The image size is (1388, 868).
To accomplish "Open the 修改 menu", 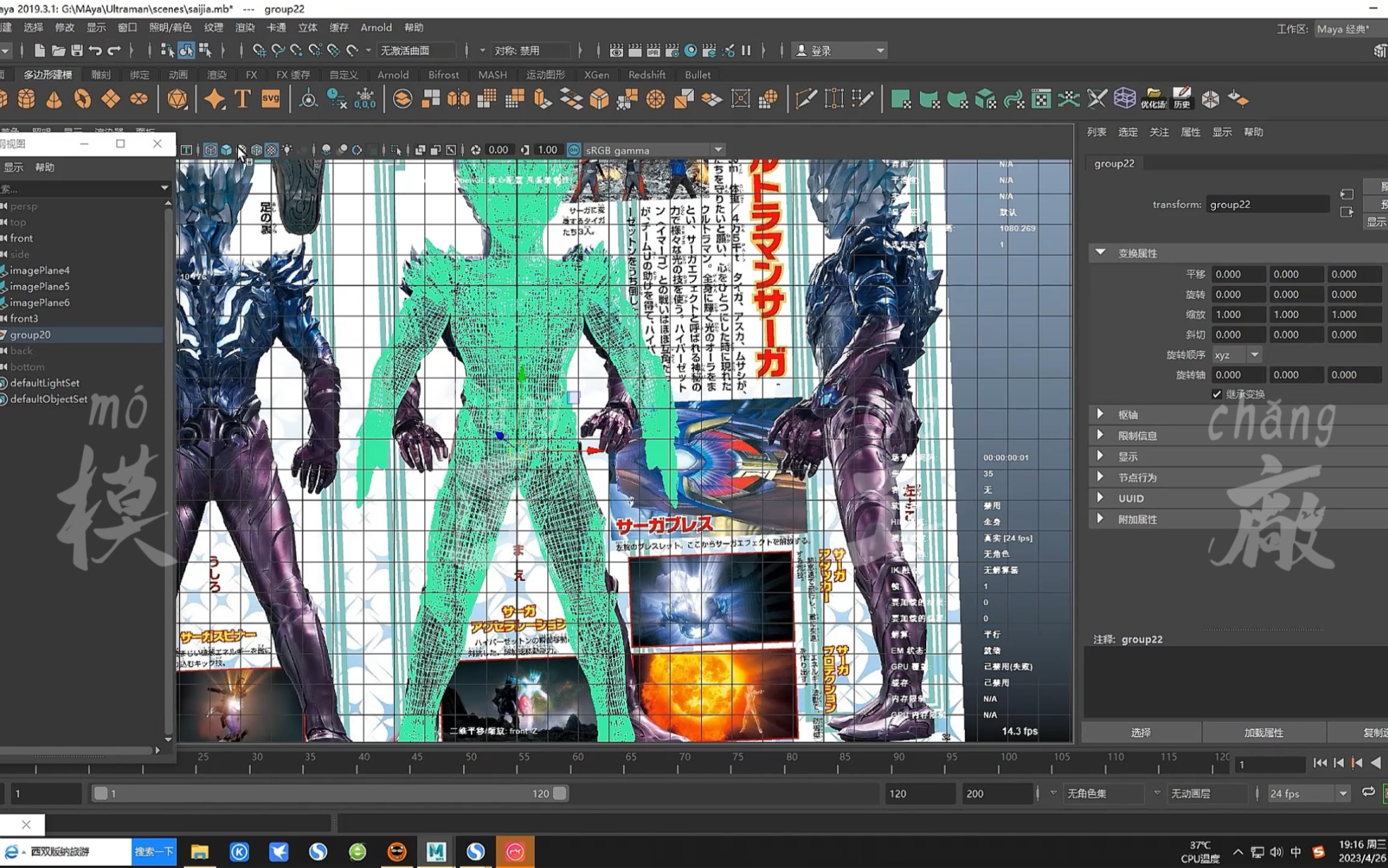I will (x=65, y=28).
